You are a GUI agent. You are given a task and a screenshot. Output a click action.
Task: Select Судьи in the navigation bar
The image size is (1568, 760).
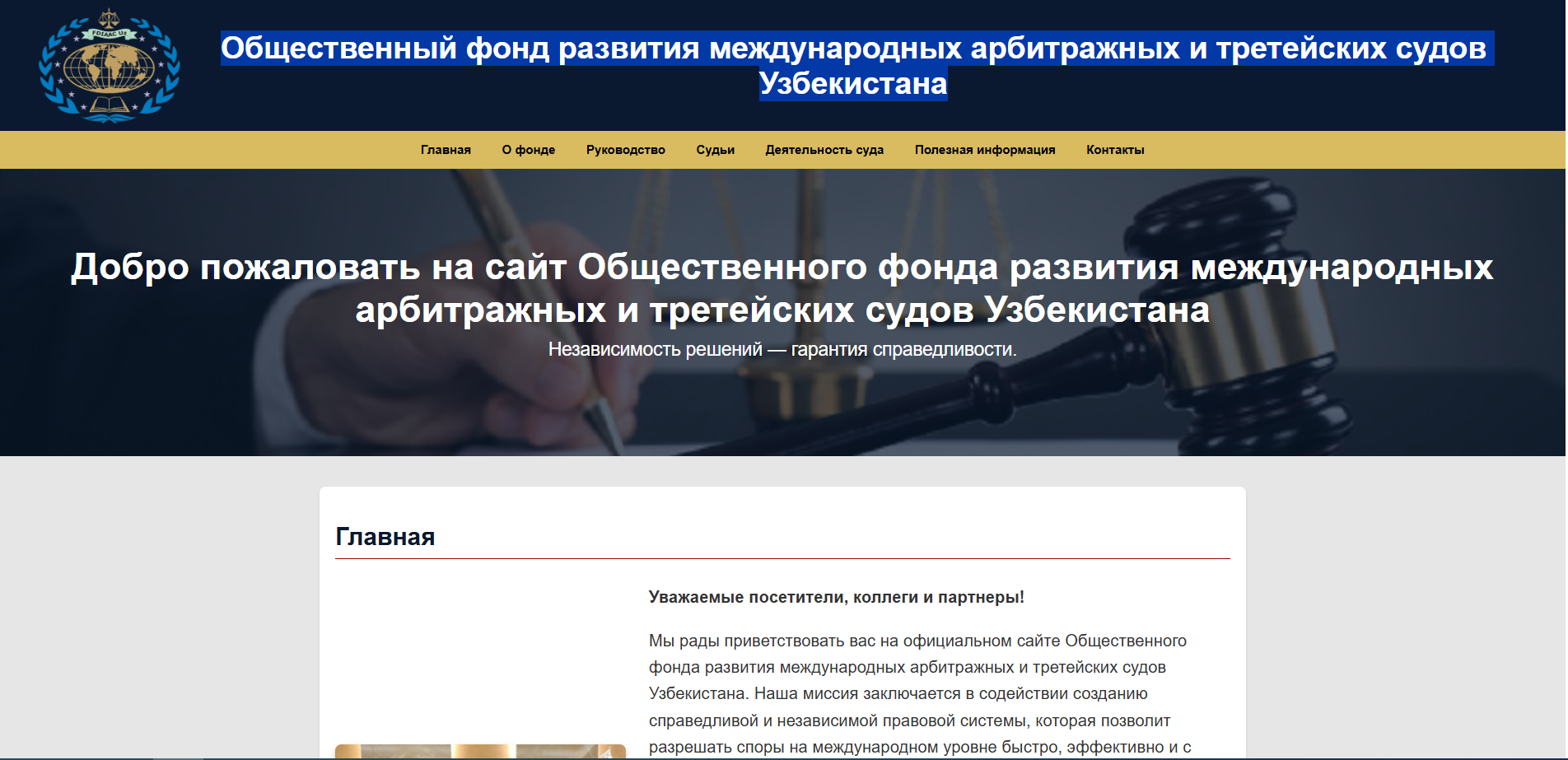pos(715,150)
